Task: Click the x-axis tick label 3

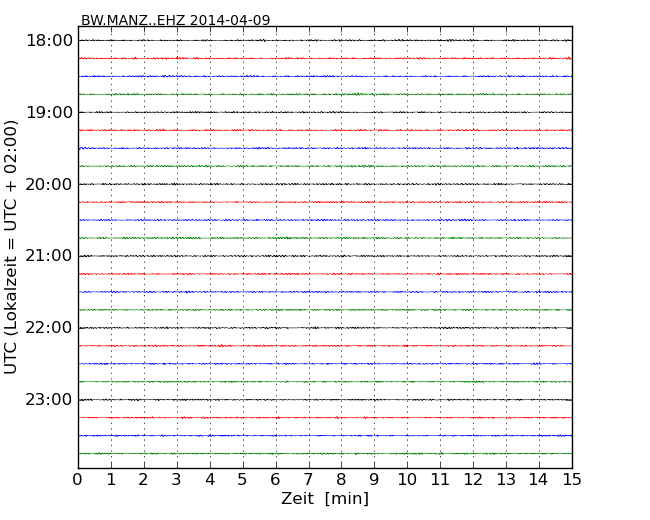Action: (x=177, y=480)
